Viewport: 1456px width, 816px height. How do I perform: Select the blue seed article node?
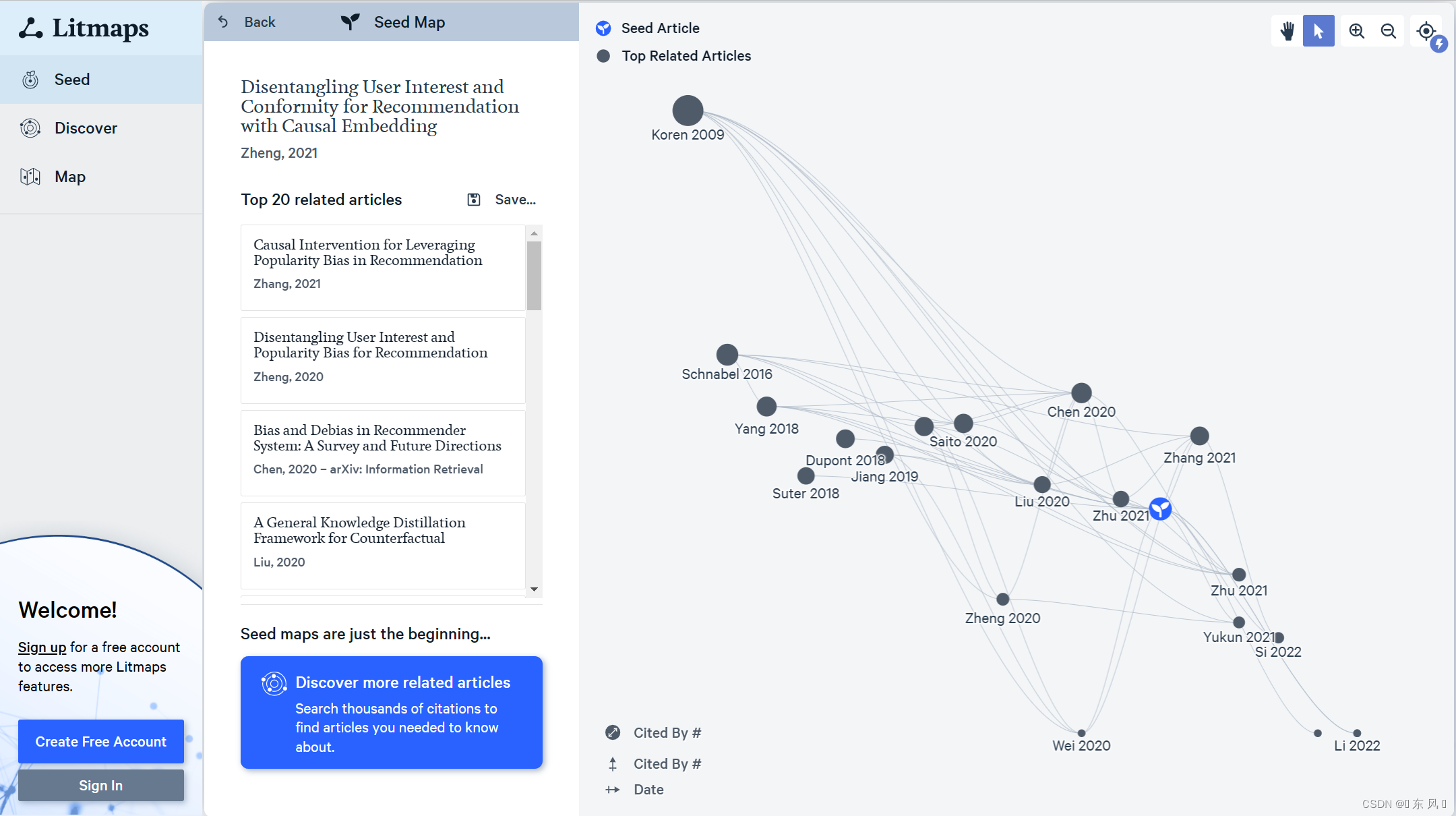(x=1160, y=509)
